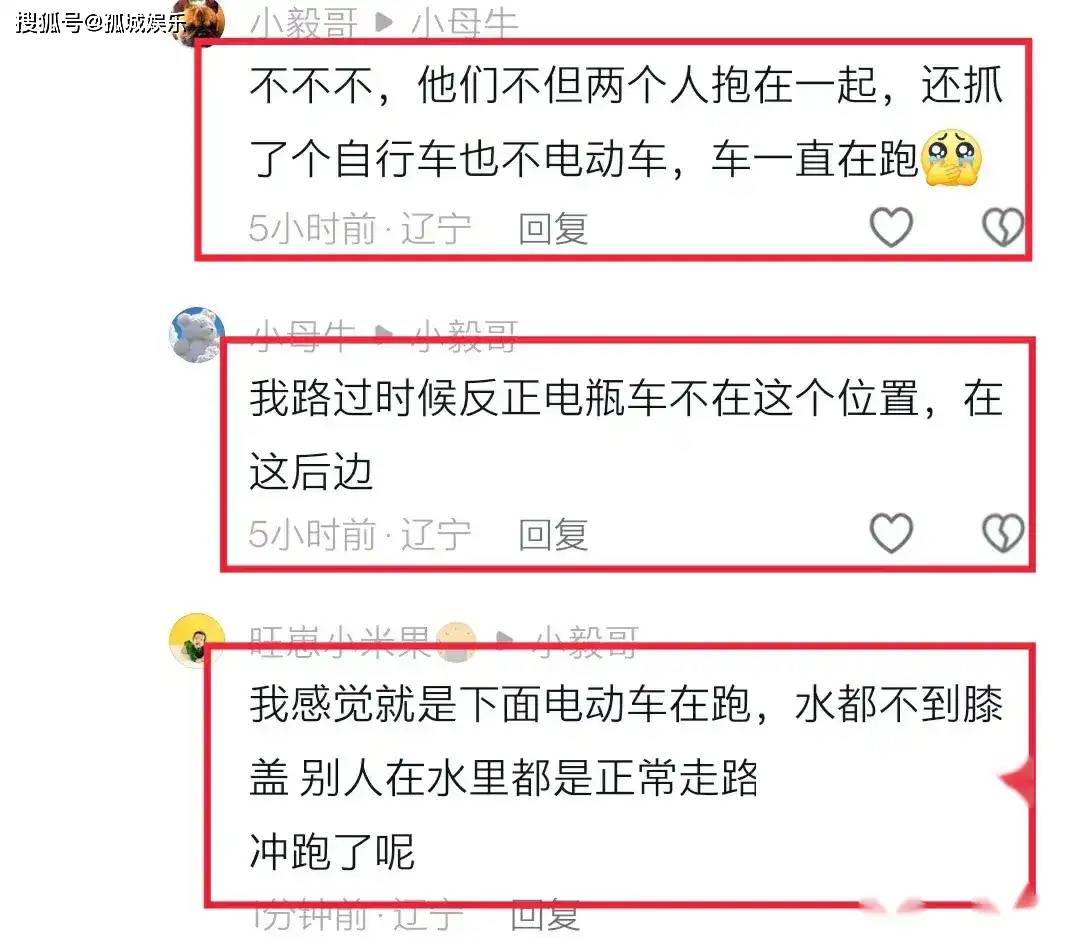This screenshot has height=938, width=1080.
Task: Click 回复 under the 旺崽小米果 comment
Action: pyautogui.click(x=545, y=916)
